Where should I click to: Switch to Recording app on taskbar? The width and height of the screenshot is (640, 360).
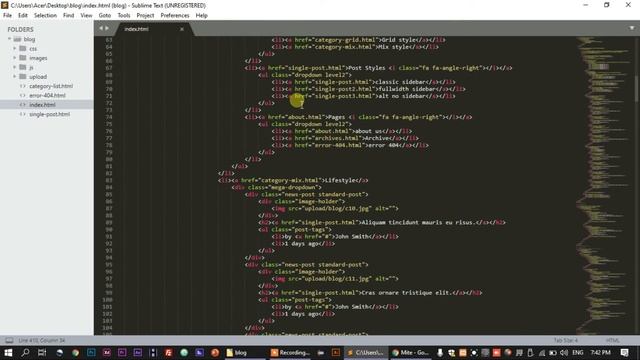pos(290,352)
